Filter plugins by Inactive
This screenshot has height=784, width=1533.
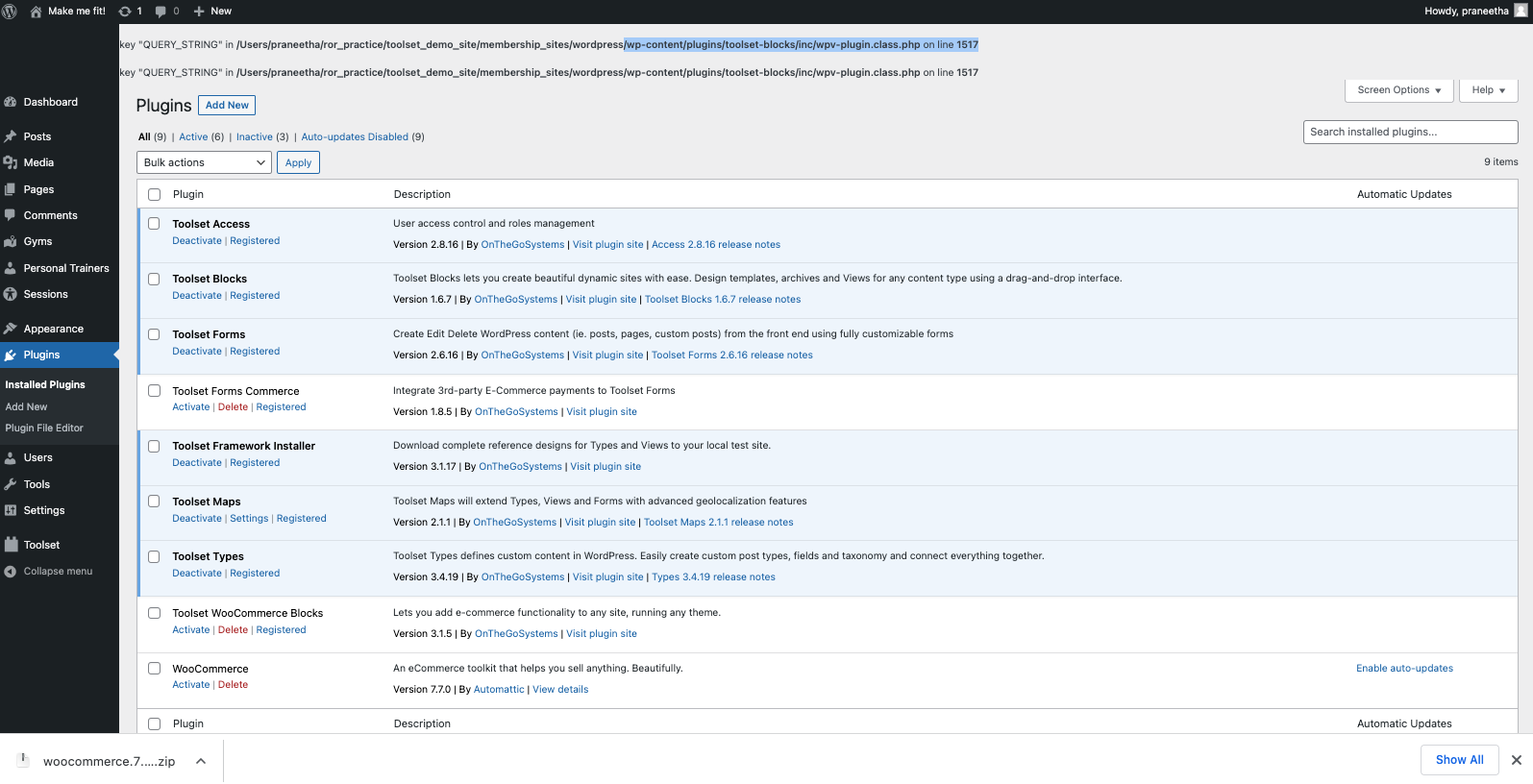click(255, 136)
